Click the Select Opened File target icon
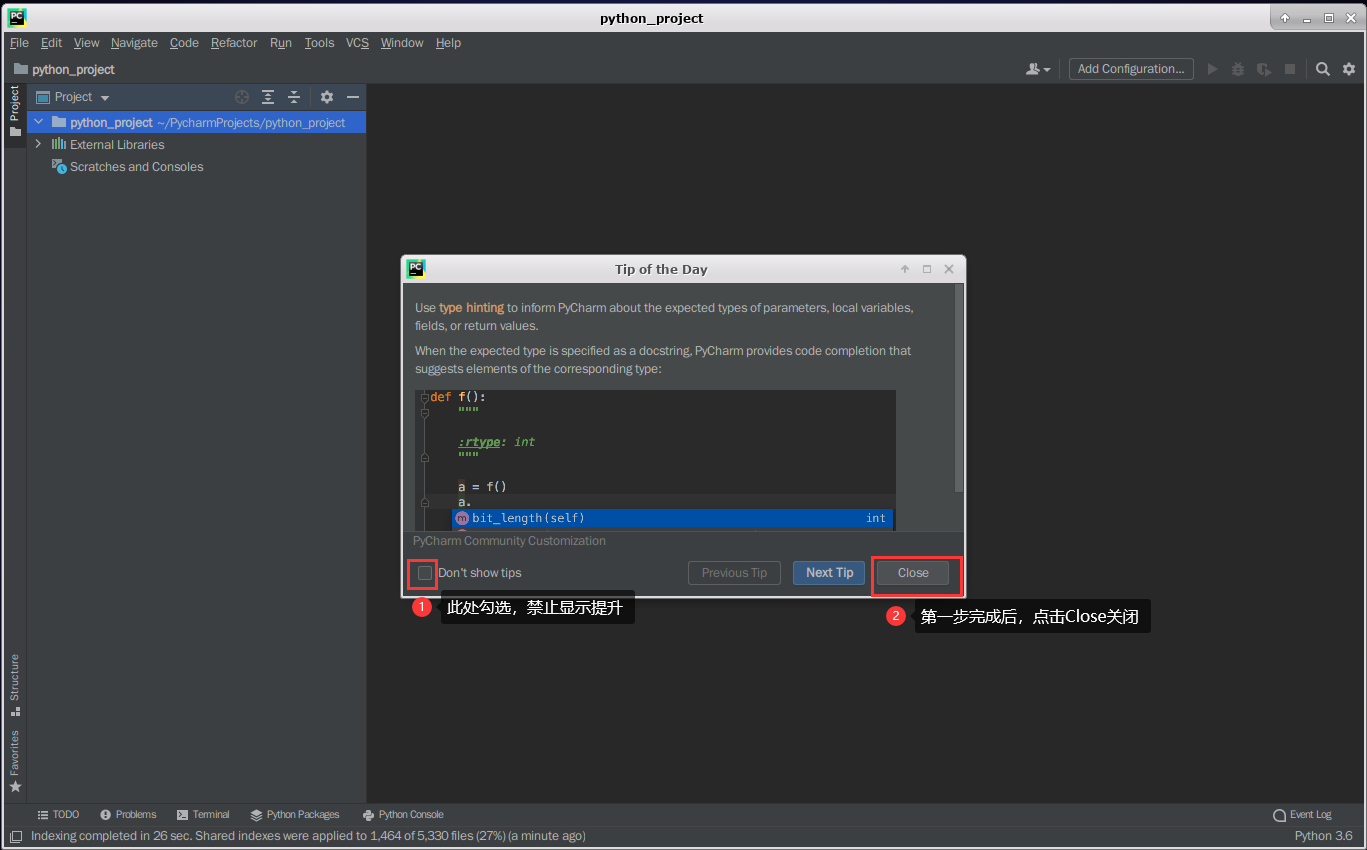This screenshot has height=850, width=1367. [242, 97]
